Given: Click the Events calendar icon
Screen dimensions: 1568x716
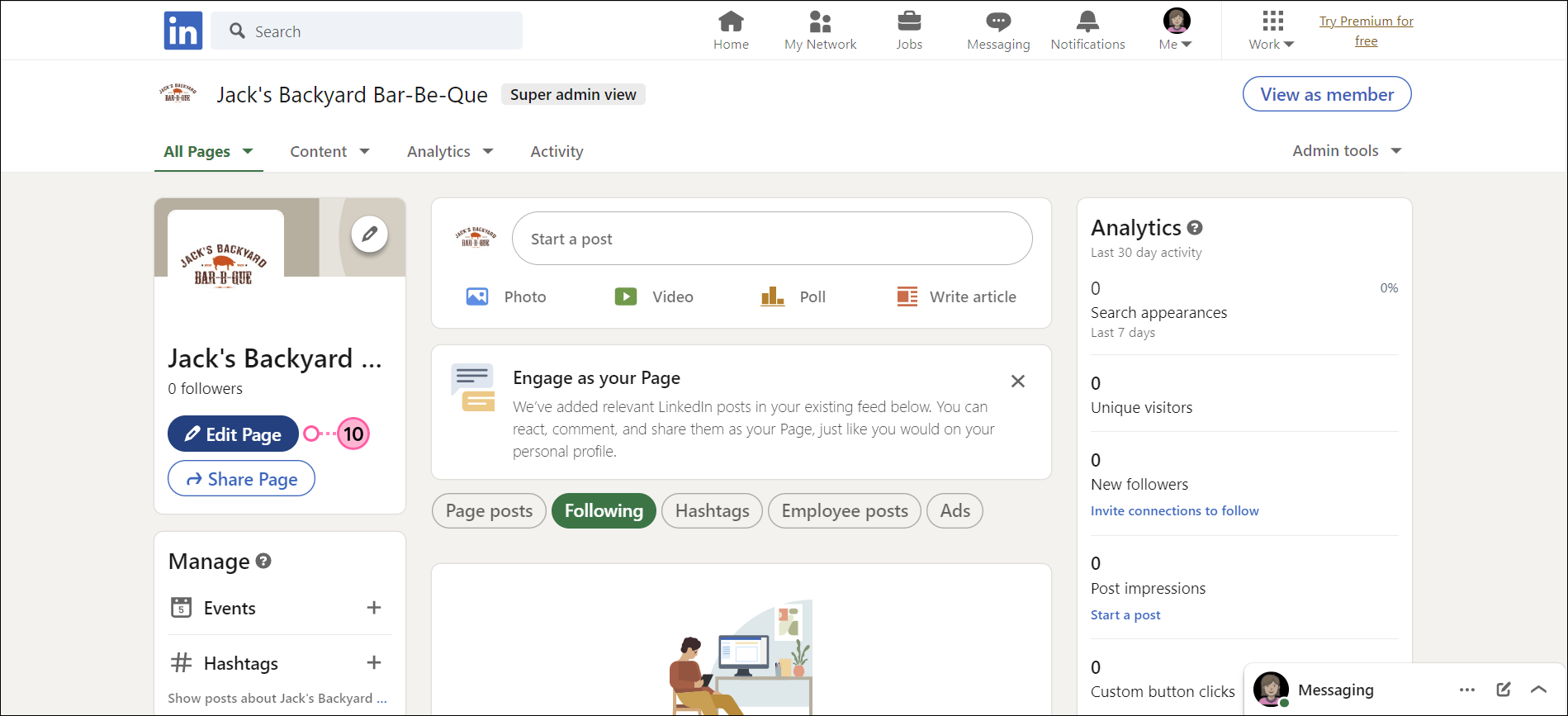Looking at the screenshot, I should tap(181, 607).
